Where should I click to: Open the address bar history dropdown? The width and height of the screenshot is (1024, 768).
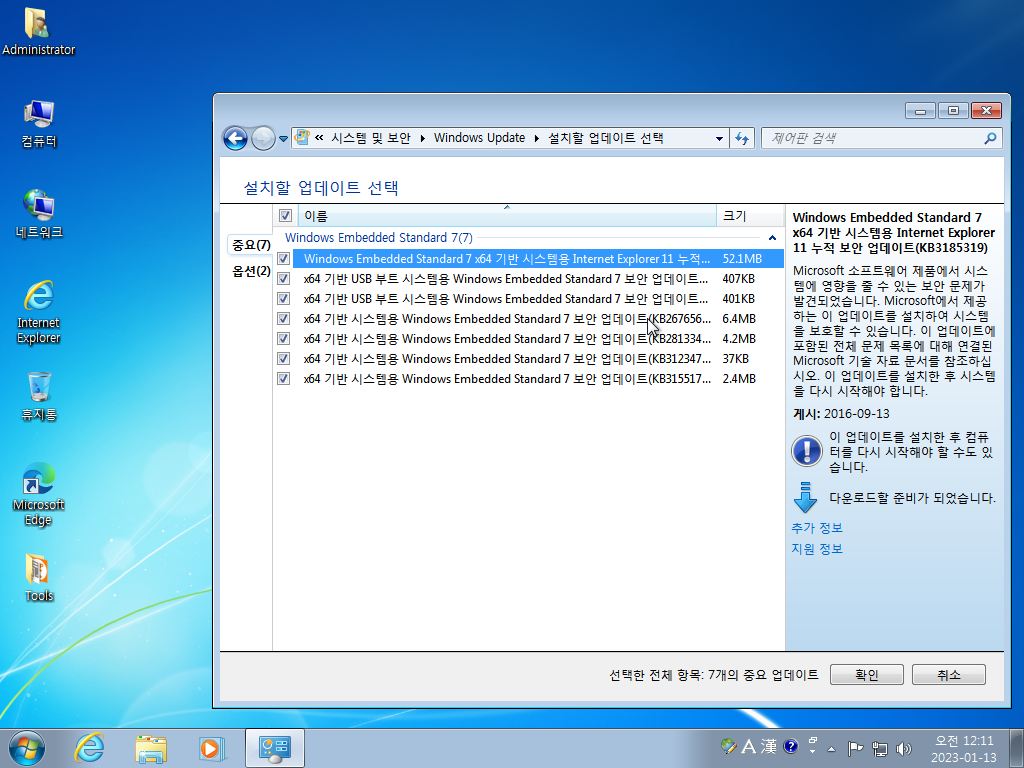pyautogui.click(x=719, y=138)
